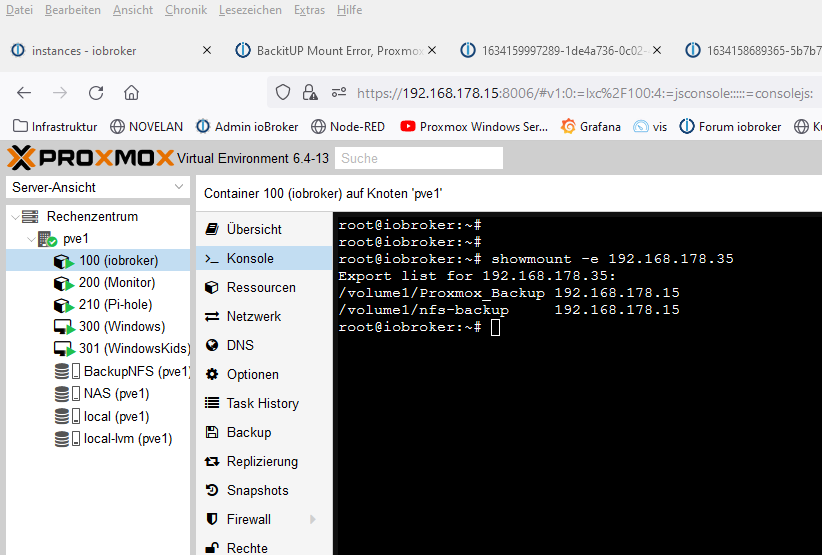The height and width of the screenshot is (555, 822).
Task: Close the 1634159997289 tab
Action: [x=657, y=50]
